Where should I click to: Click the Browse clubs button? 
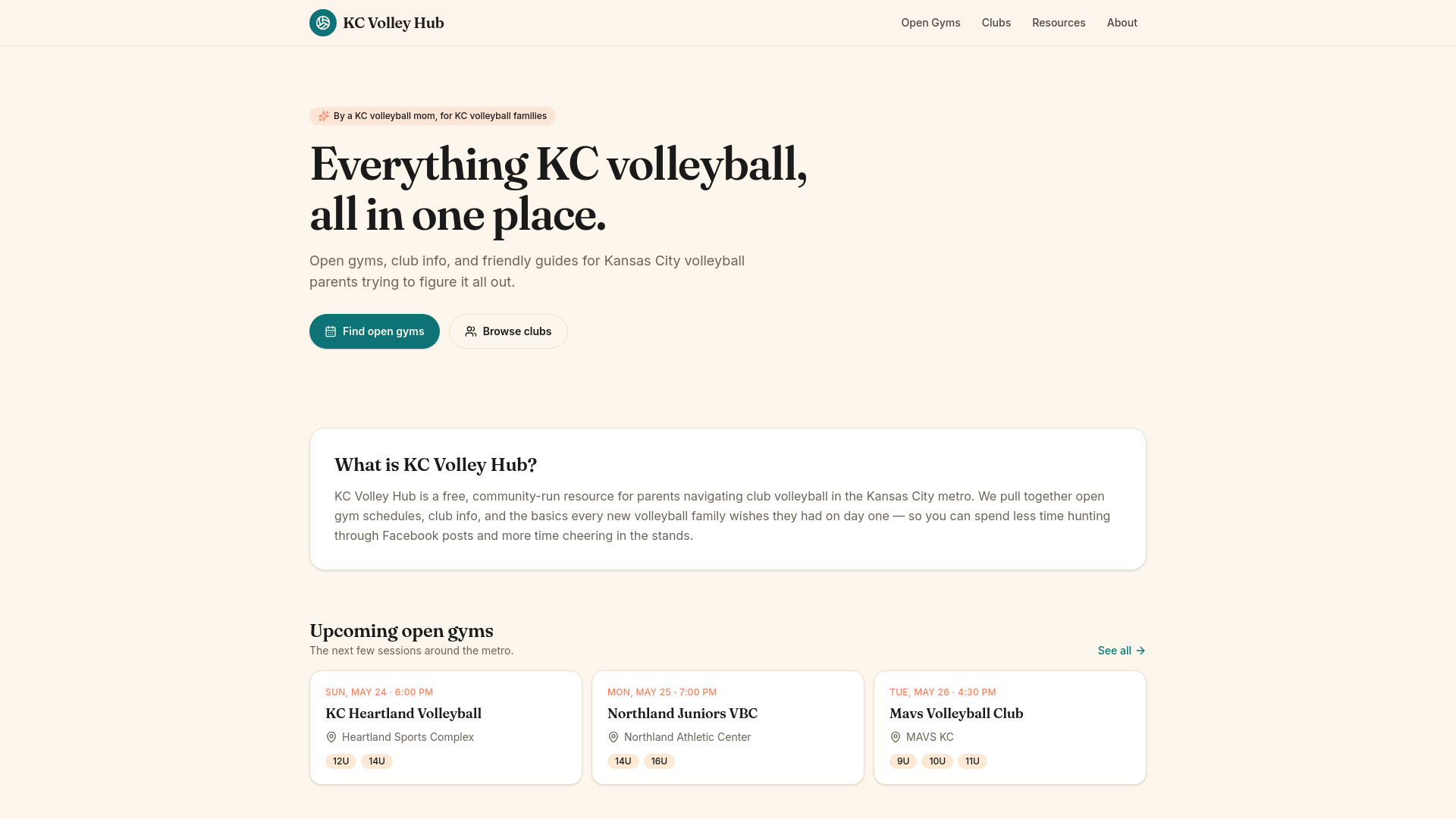click(508, 331)
